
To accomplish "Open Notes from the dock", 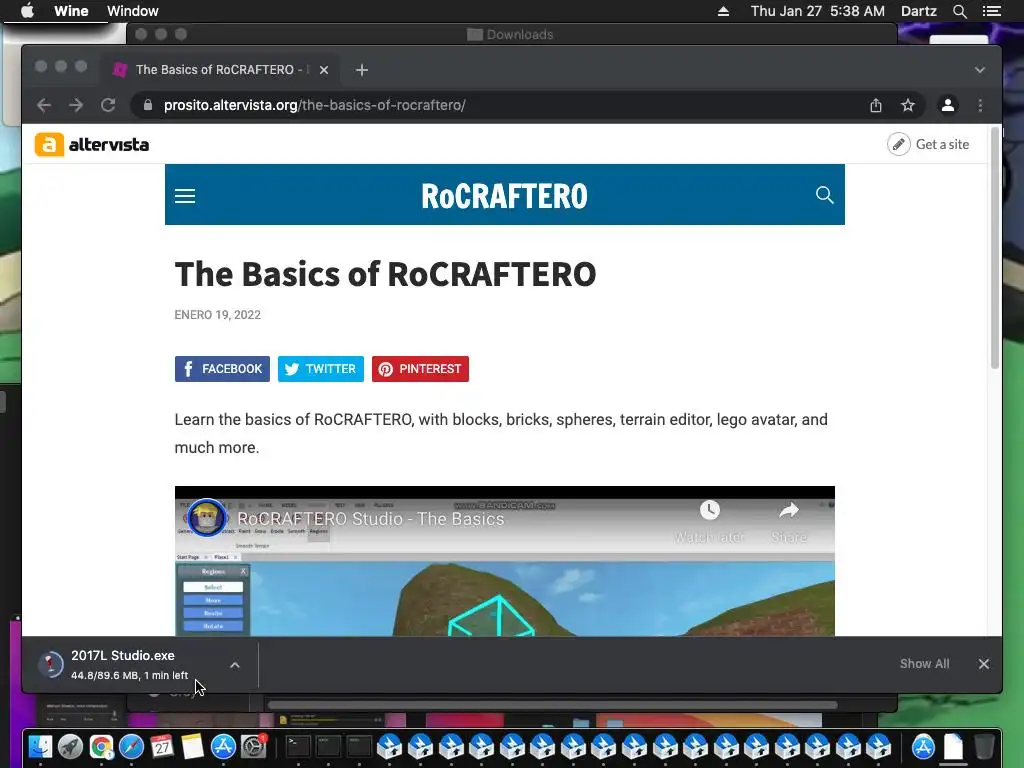I will point(193,747).
